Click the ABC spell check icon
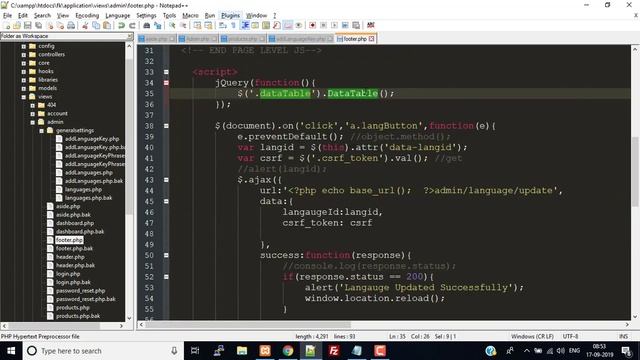Viewport: 640px width, 360px height. (371, 25)
